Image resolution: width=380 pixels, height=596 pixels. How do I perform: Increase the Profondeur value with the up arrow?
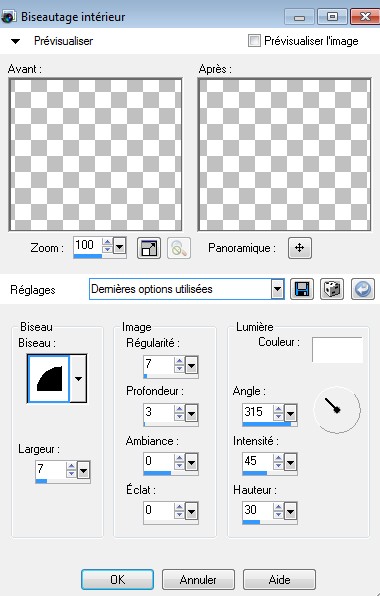[179, 409]
